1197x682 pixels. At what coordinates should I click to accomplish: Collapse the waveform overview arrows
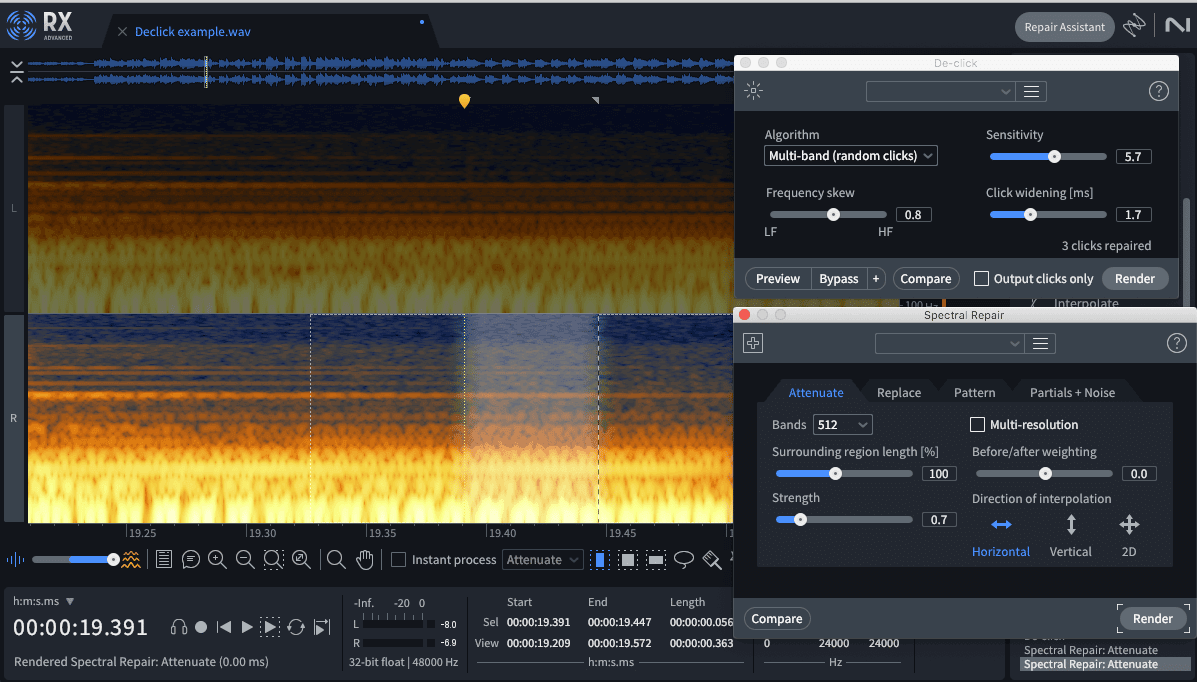(16, 72)
